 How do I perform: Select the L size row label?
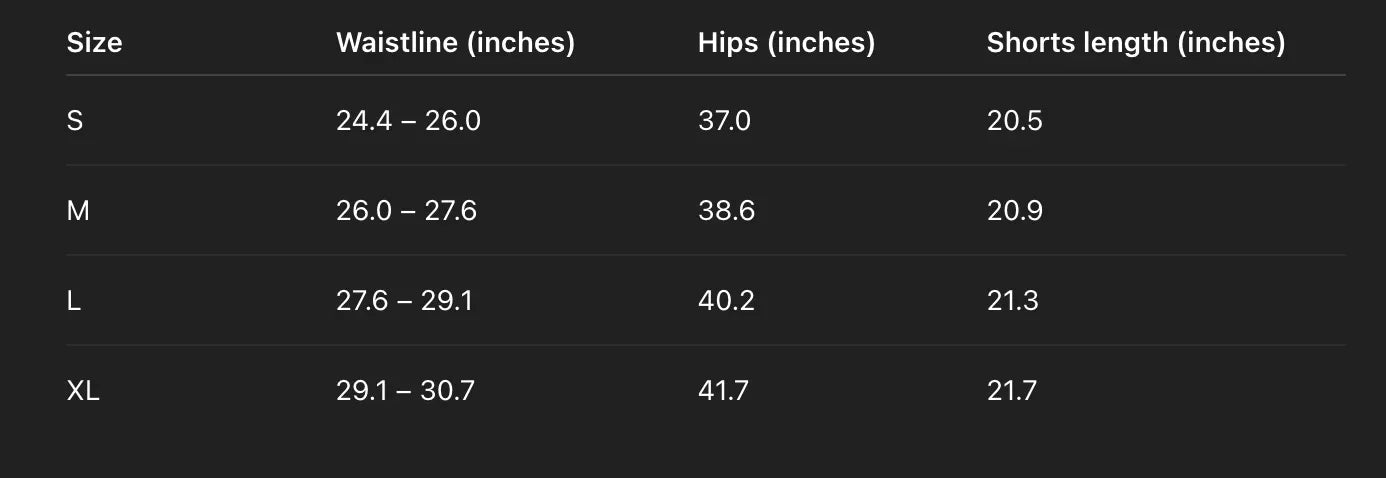pyautogui.click(x=74, y=301)
